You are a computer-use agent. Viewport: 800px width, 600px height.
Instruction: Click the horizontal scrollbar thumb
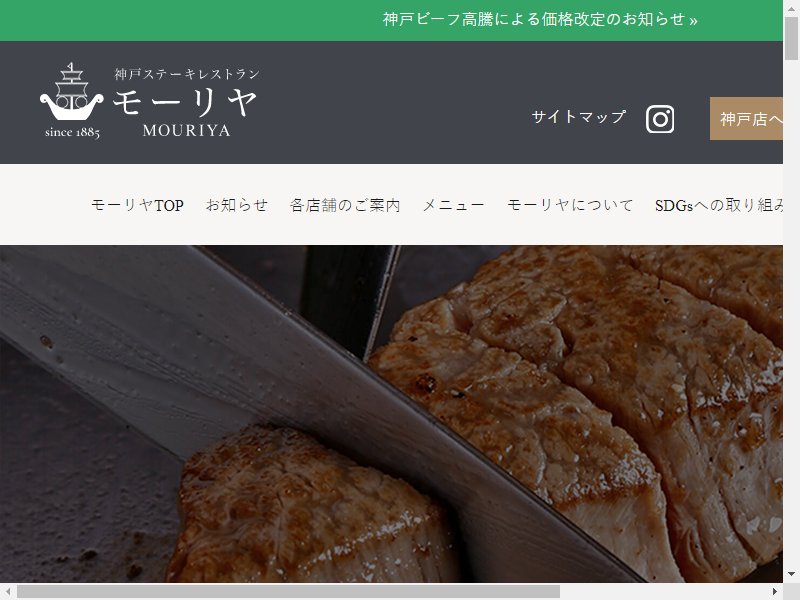tap(288, 591)
